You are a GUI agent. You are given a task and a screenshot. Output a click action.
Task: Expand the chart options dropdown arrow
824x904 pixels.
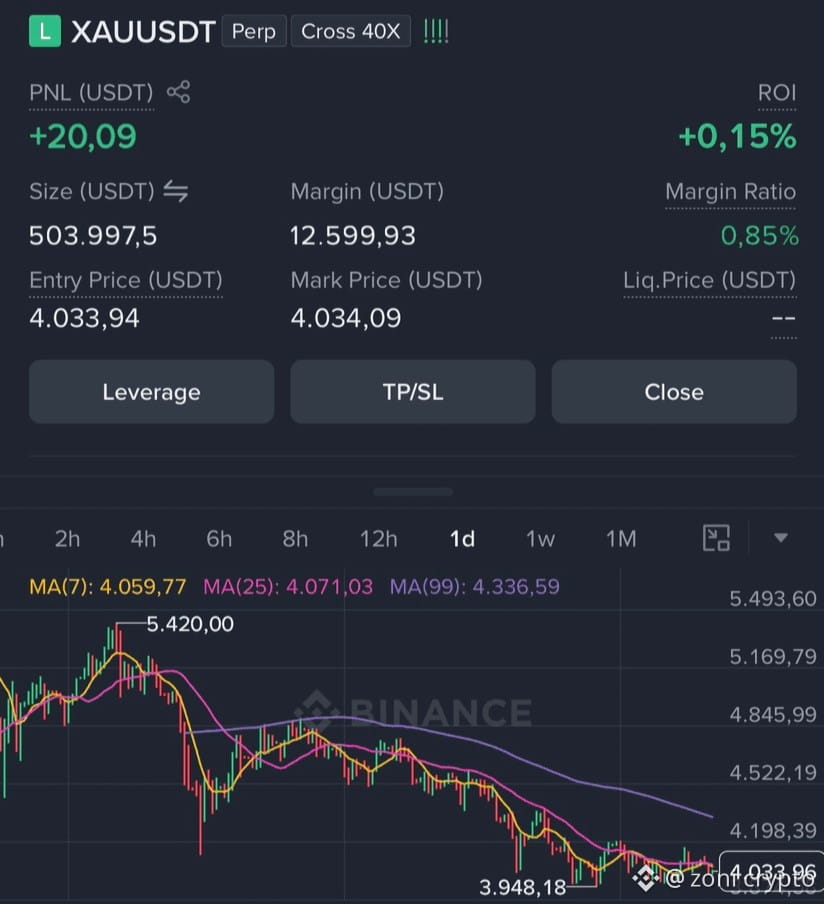click(781, 538)
